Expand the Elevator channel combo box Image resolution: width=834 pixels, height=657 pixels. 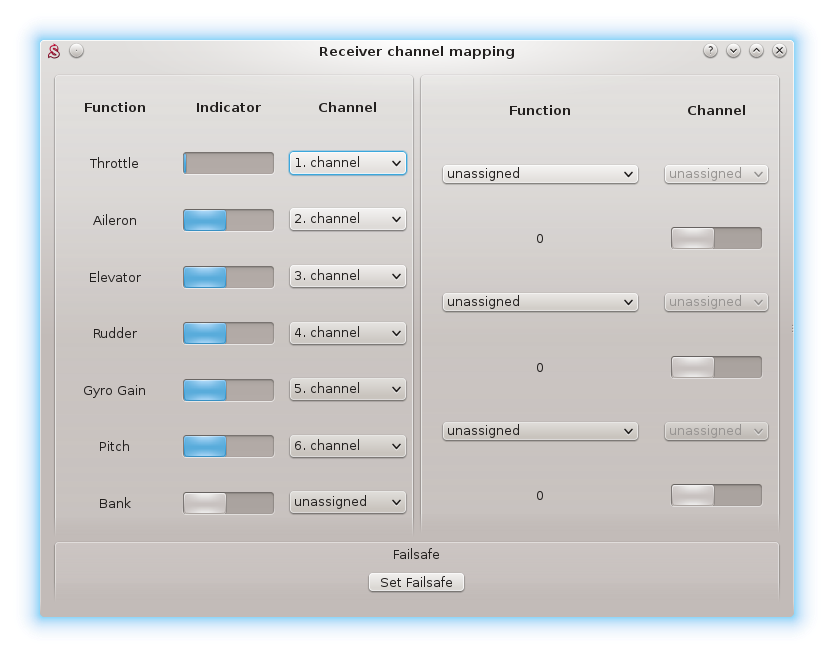tap(347, 276)
